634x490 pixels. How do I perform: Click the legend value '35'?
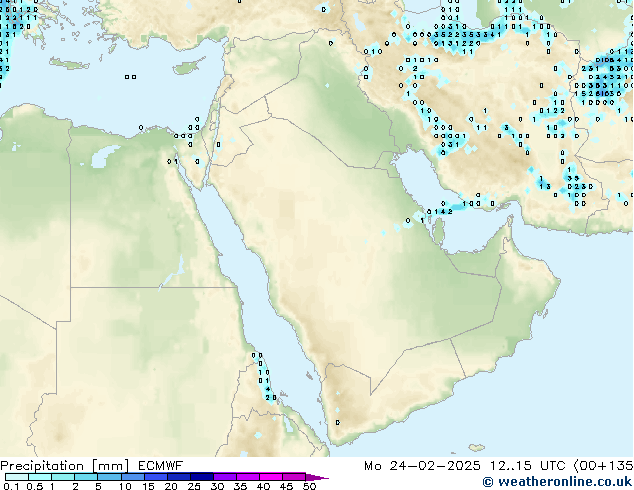pyautogui.click(x=240, y=486)
